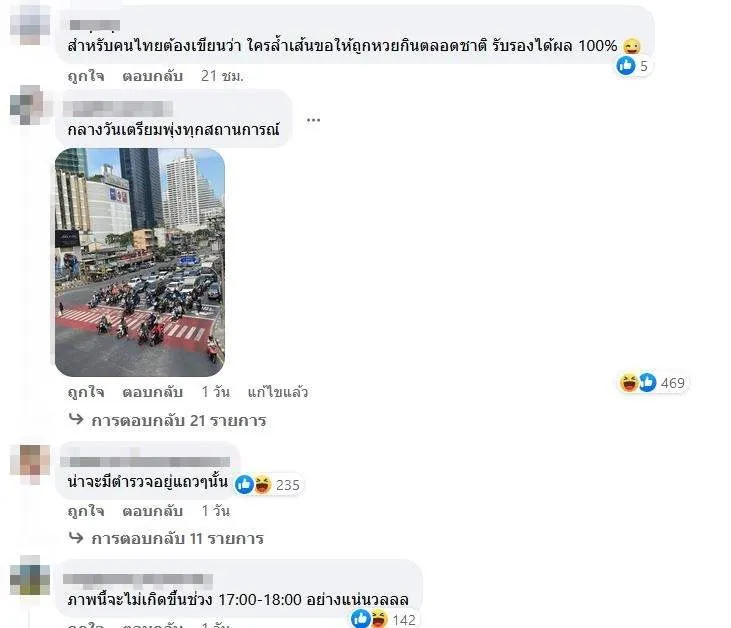
Task: Click the haha icon beside count 235
Action: (262, 485)
